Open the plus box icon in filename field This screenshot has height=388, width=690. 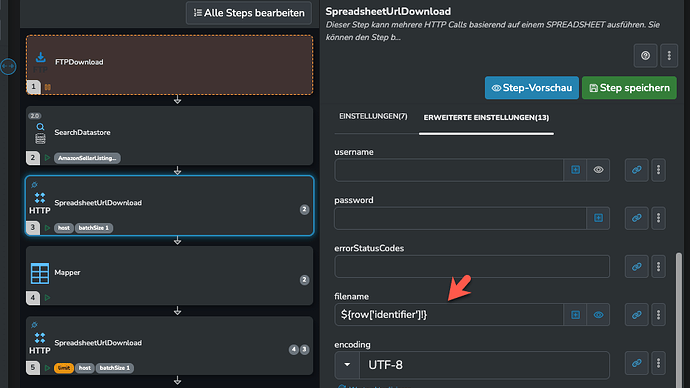point(575,315)
